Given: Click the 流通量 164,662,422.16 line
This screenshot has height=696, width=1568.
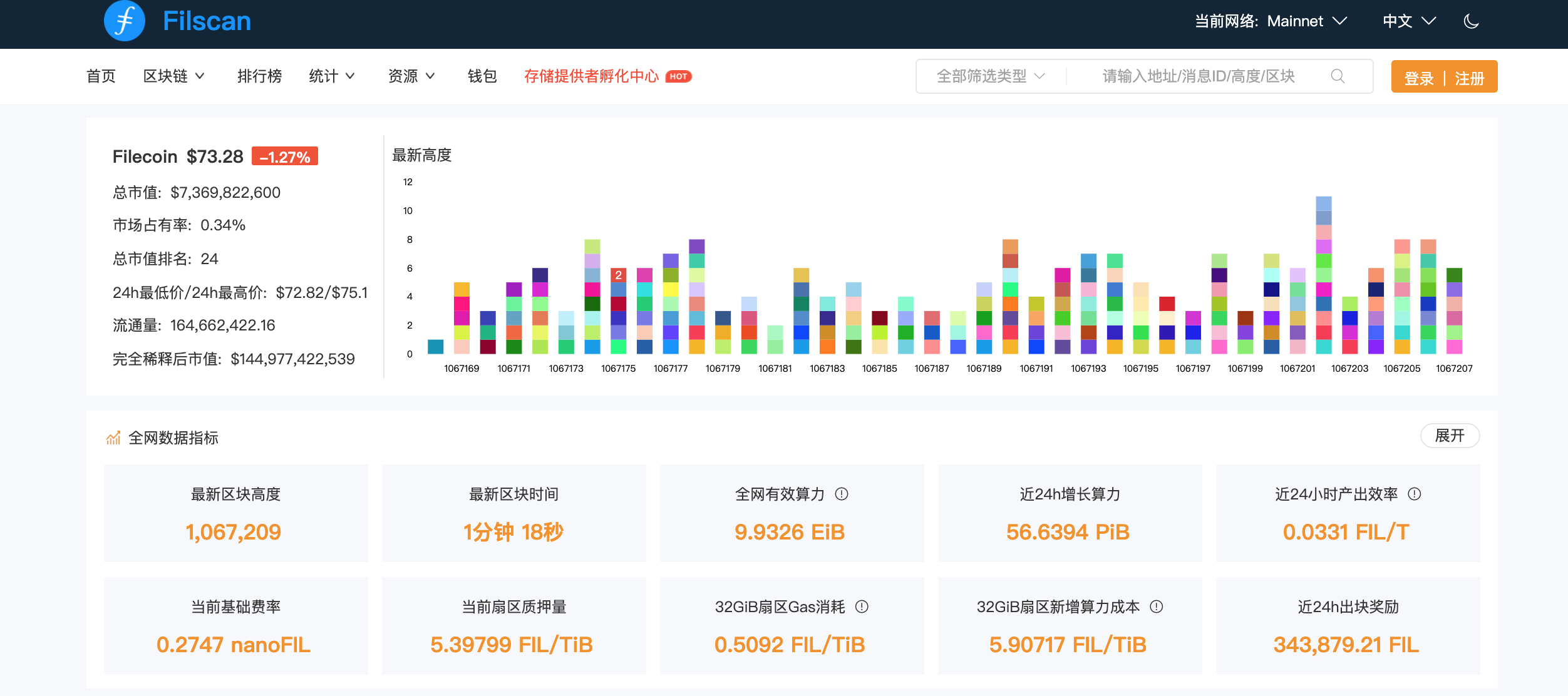Looking at the screenshot, I should [x=194, y=325].
